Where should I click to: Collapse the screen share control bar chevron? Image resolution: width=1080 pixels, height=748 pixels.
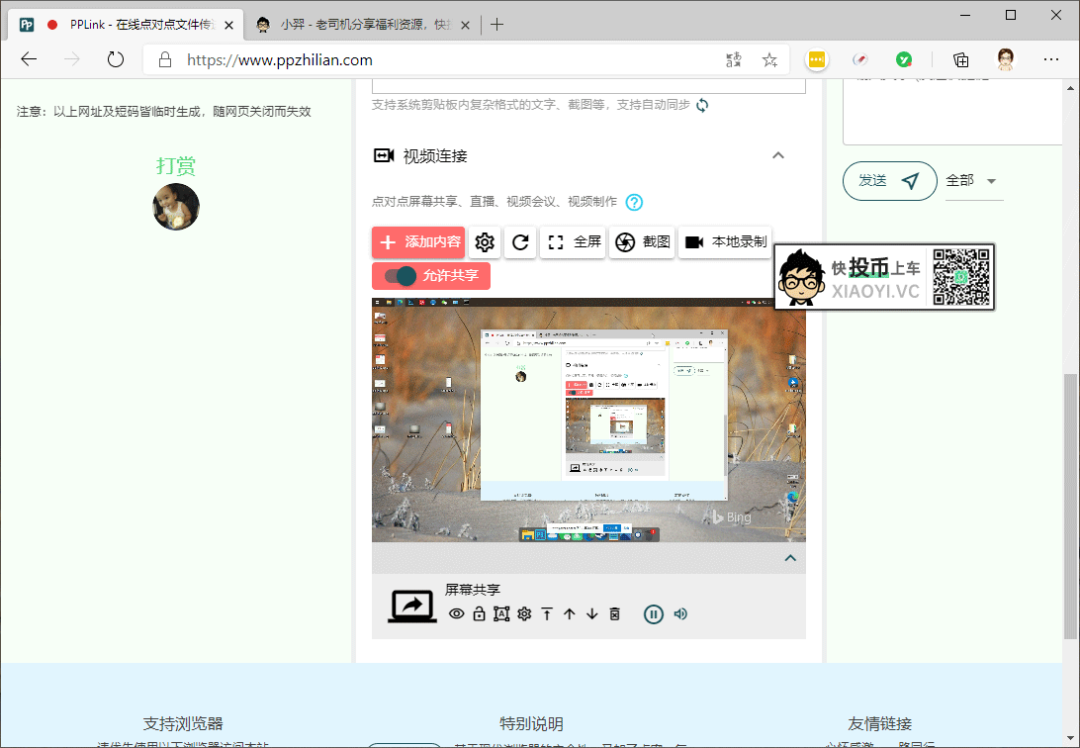pos(790,558)
